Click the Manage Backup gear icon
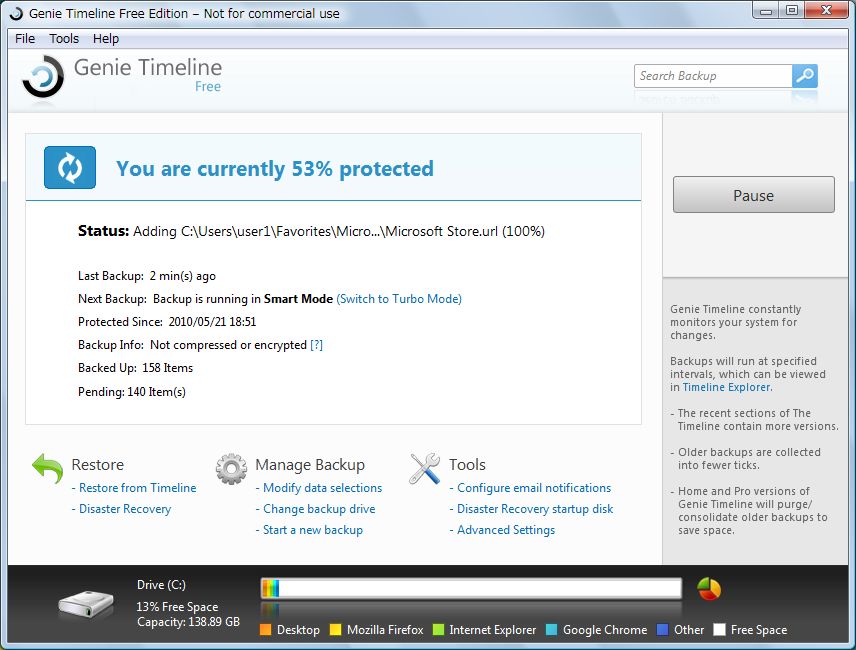Screen dimensions: 856x650 pyautogui.click(x=231, y=469)
